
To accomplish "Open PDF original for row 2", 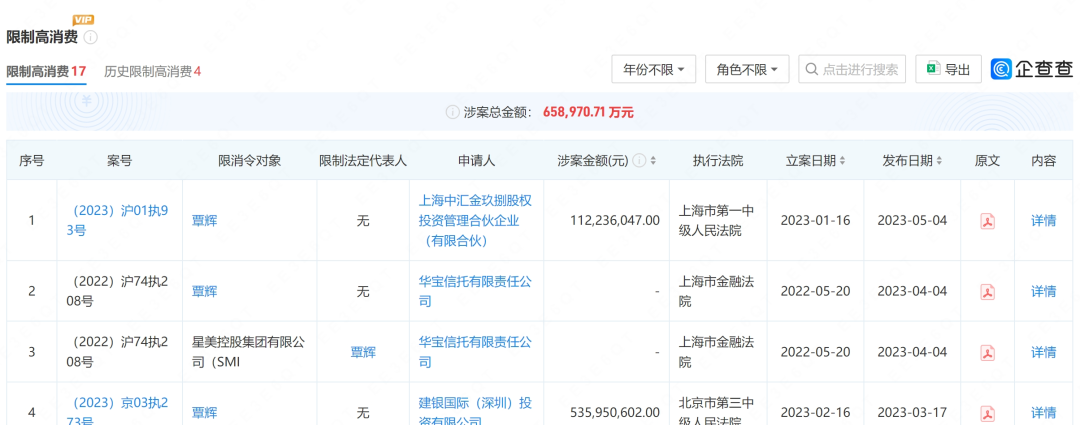I will (x=987, y=292).
